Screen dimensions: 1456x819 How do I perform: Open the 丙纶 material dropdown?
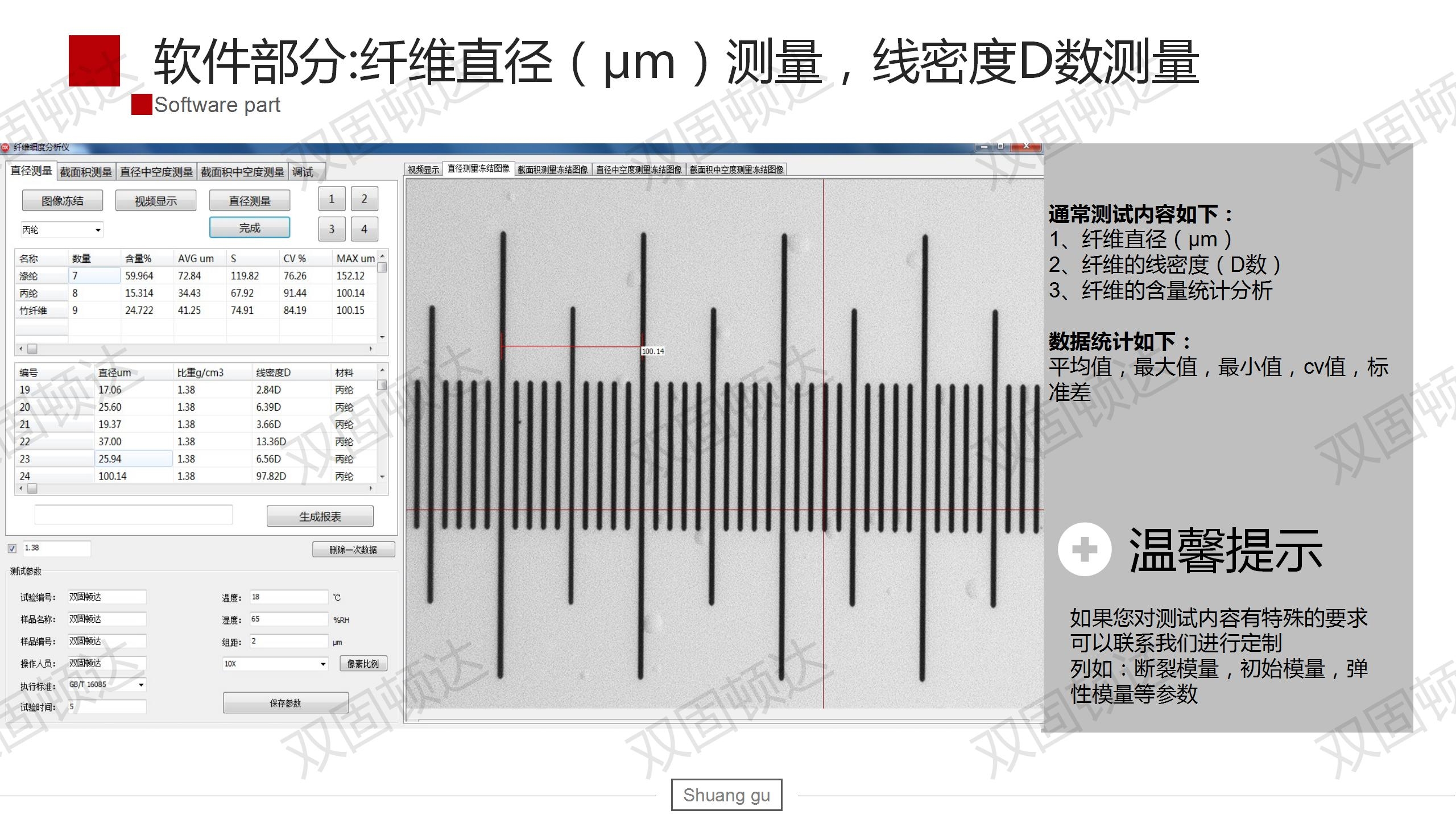pos(98,230)
